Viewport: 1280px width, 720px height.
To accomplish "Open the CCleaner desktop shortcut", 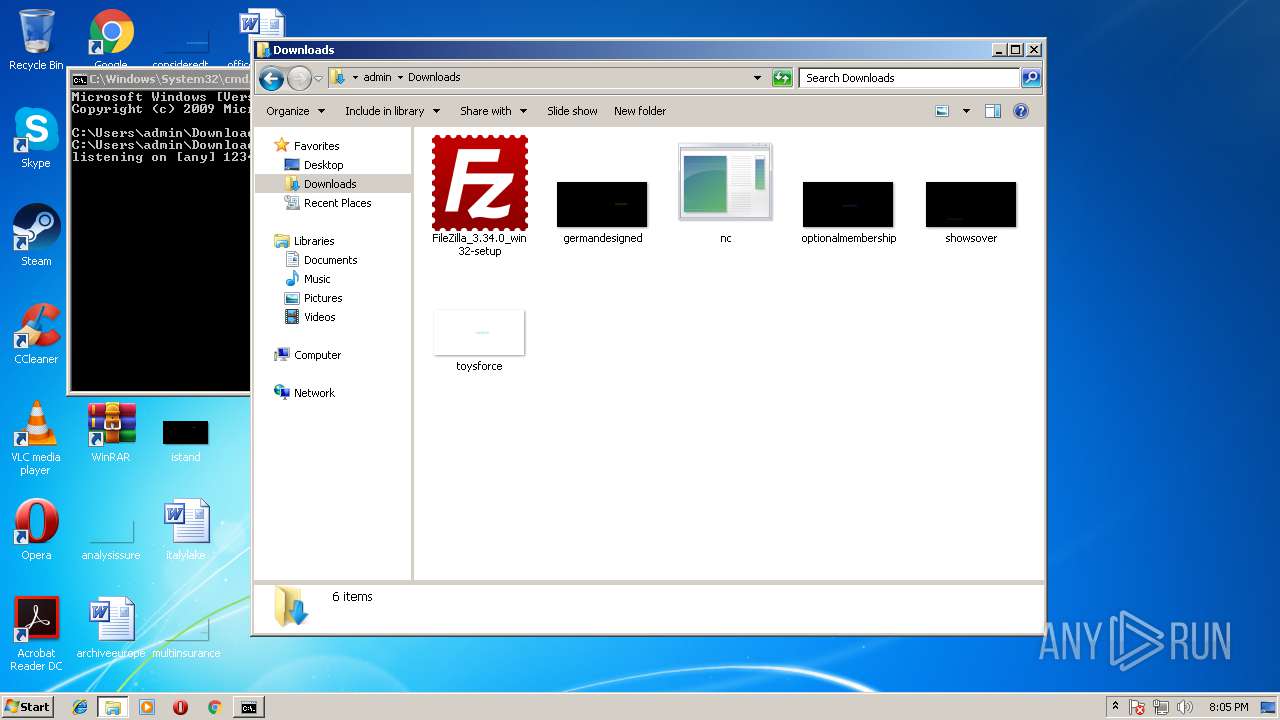I will (36, 334).
